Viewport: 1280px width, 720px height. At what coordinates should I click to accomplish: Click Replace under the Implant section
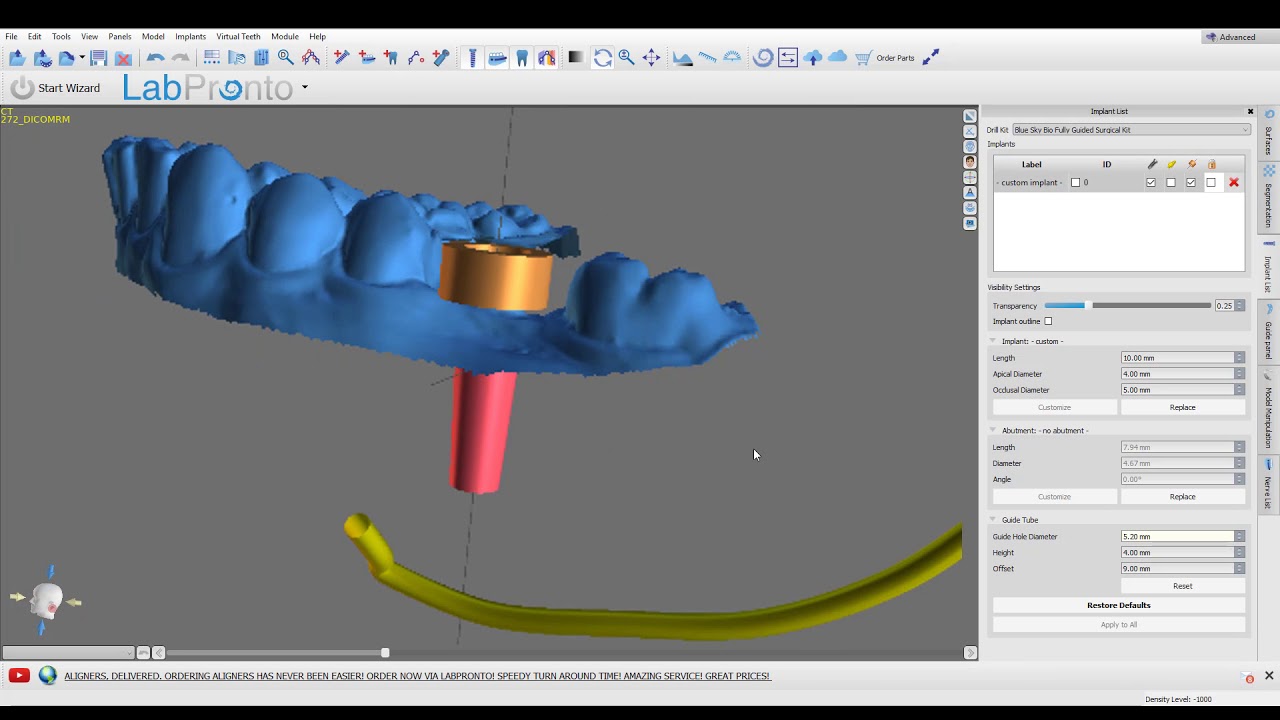pyautogui.click(x=1183, y=407)
